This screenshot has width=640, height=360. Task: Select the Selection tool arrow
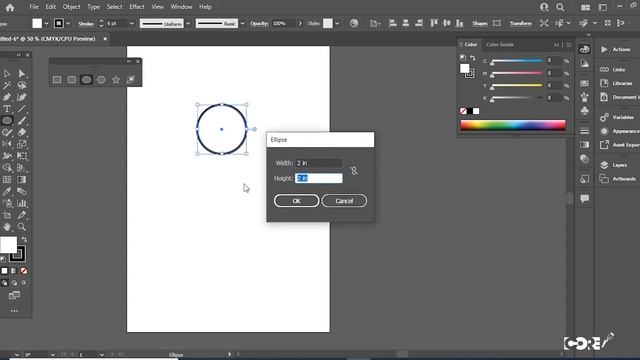tap(7, 73)
